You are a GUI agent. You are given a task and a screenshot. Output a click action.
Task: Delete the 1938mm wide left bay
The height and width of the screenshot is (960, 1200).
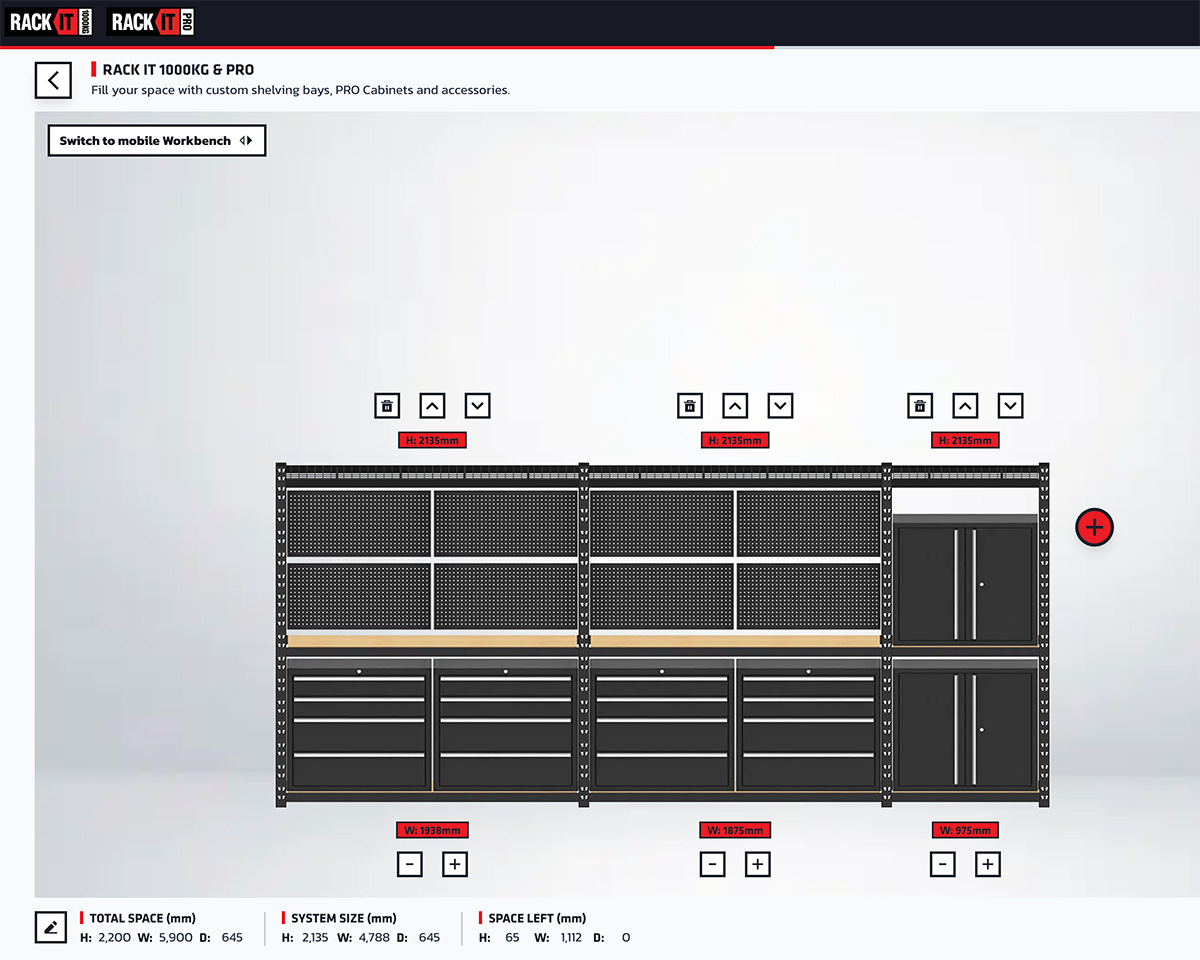[387, 406]
